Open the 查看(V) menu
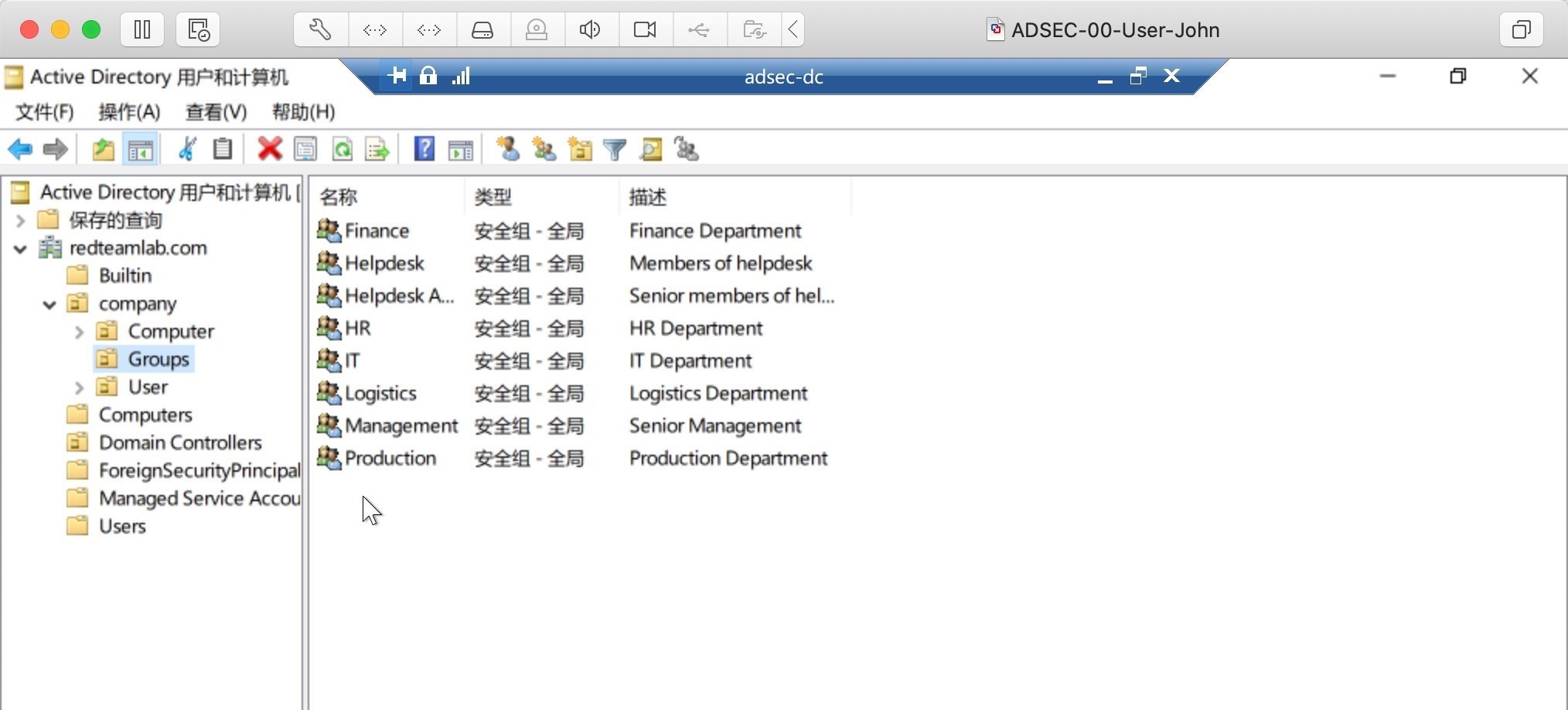This screenshot has height=710, width=1568. tap(216, 112)
